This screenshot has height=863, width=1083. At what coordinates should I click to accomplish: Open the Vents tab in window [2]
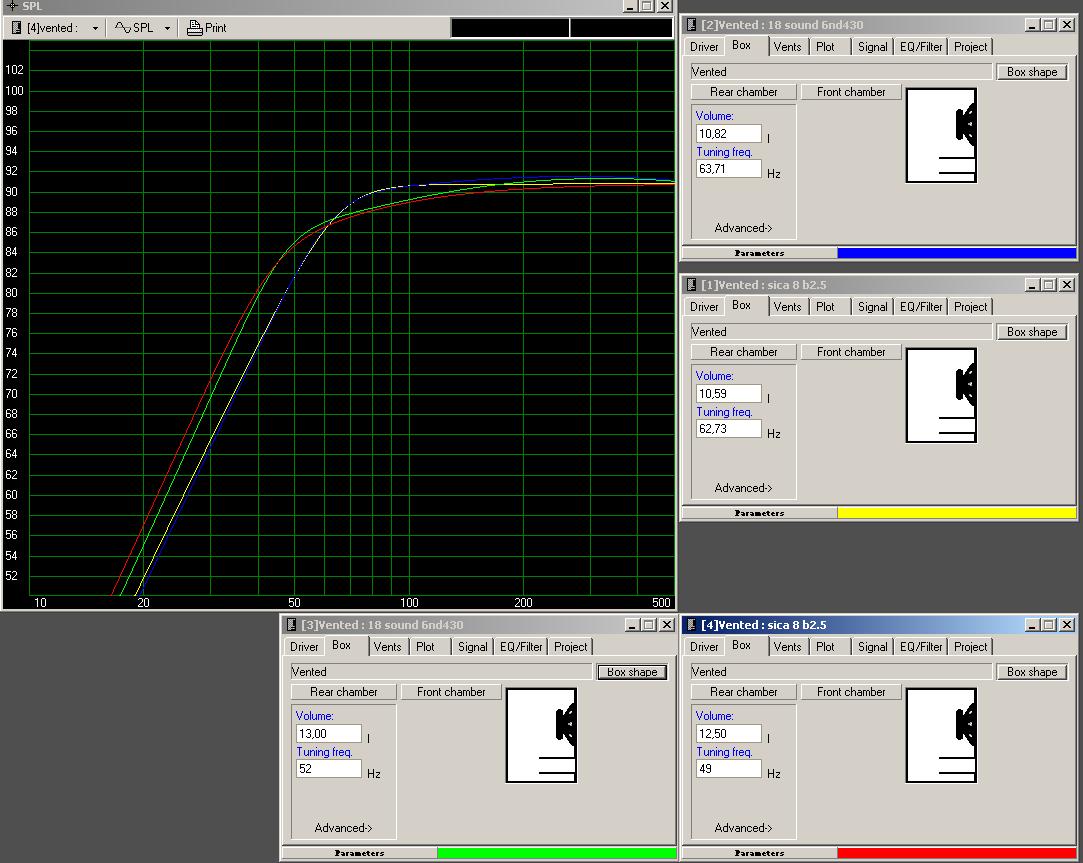point(787,47)
